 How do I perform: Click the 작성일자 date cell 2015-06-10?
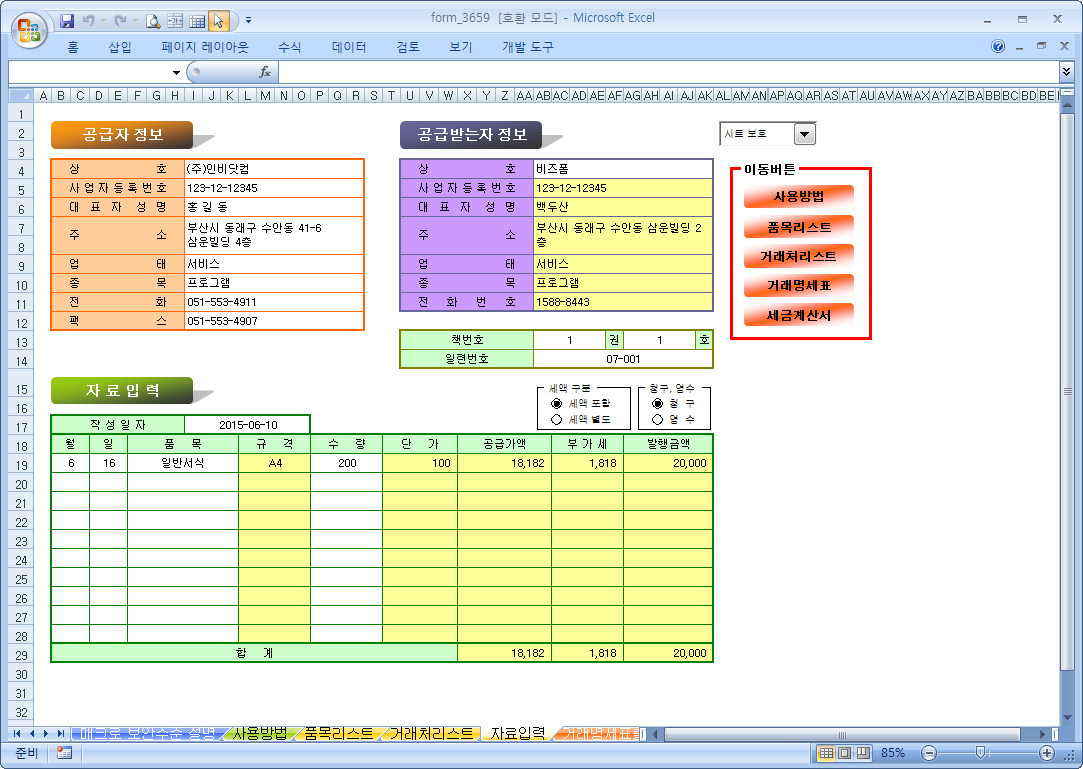[x=248, y=425]
